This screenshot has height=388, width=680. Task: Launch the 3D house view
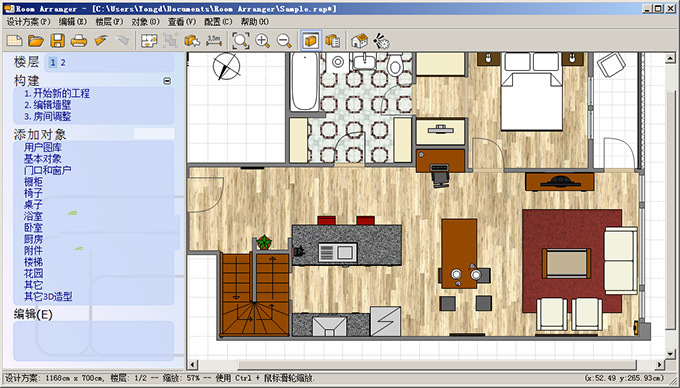(359, 41)
